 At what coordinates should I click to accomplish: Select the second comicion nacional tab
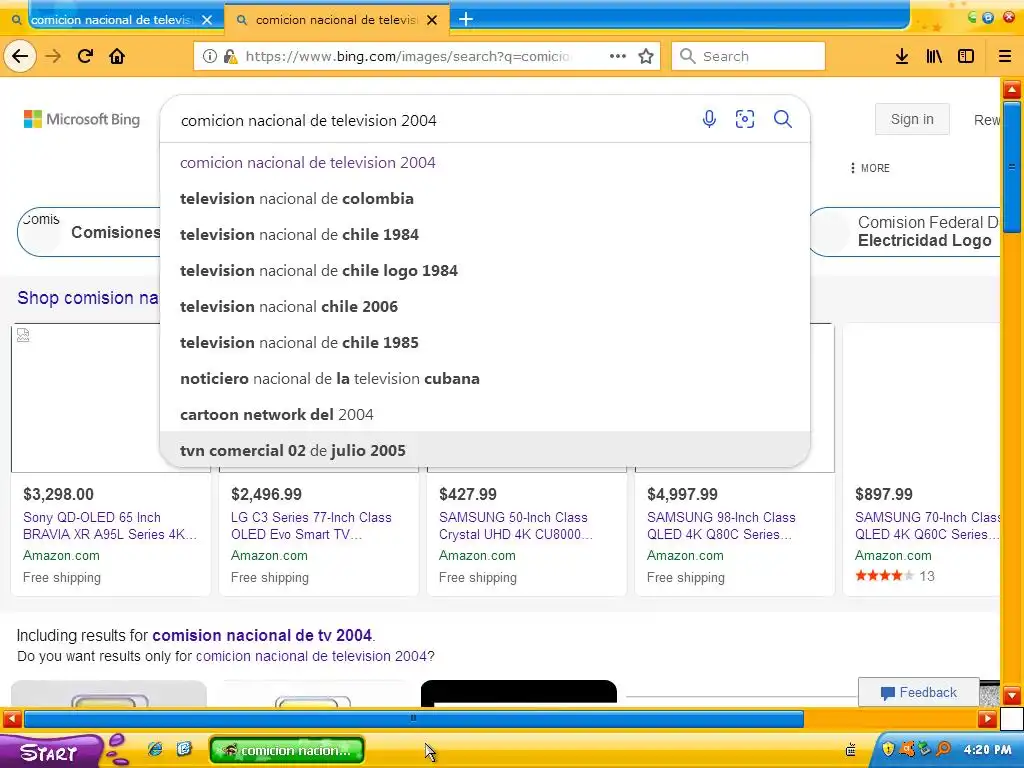pyautogui.click(x=336, y=20)
